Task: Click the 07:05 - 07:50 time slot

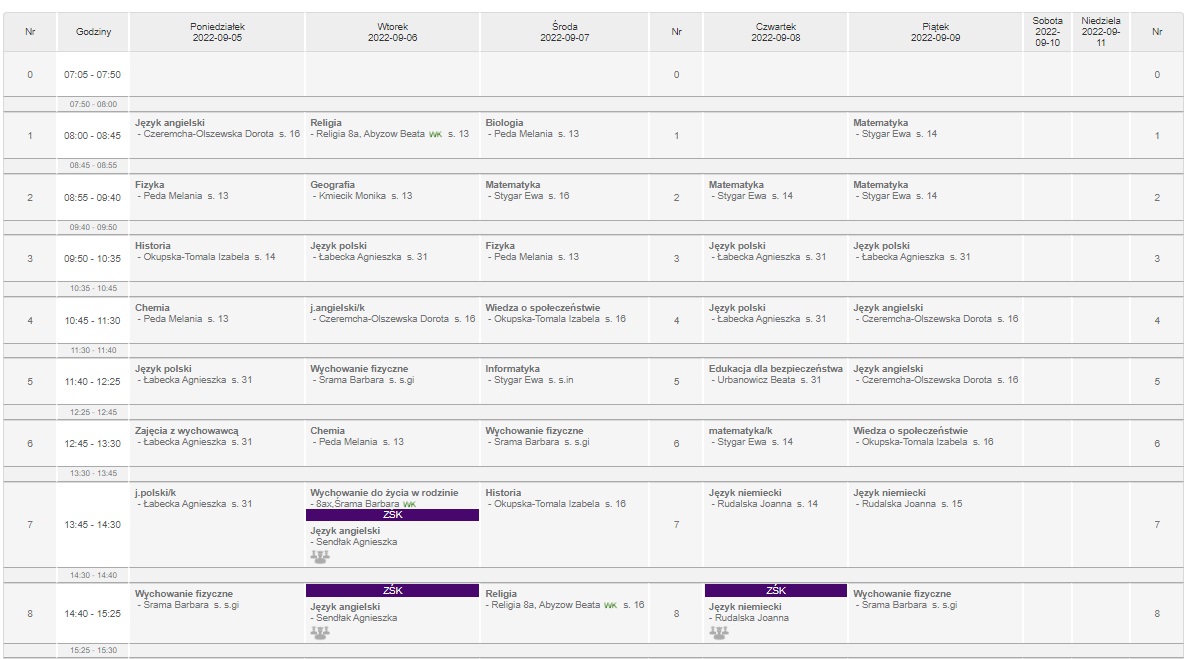Action: pos(93,75)
